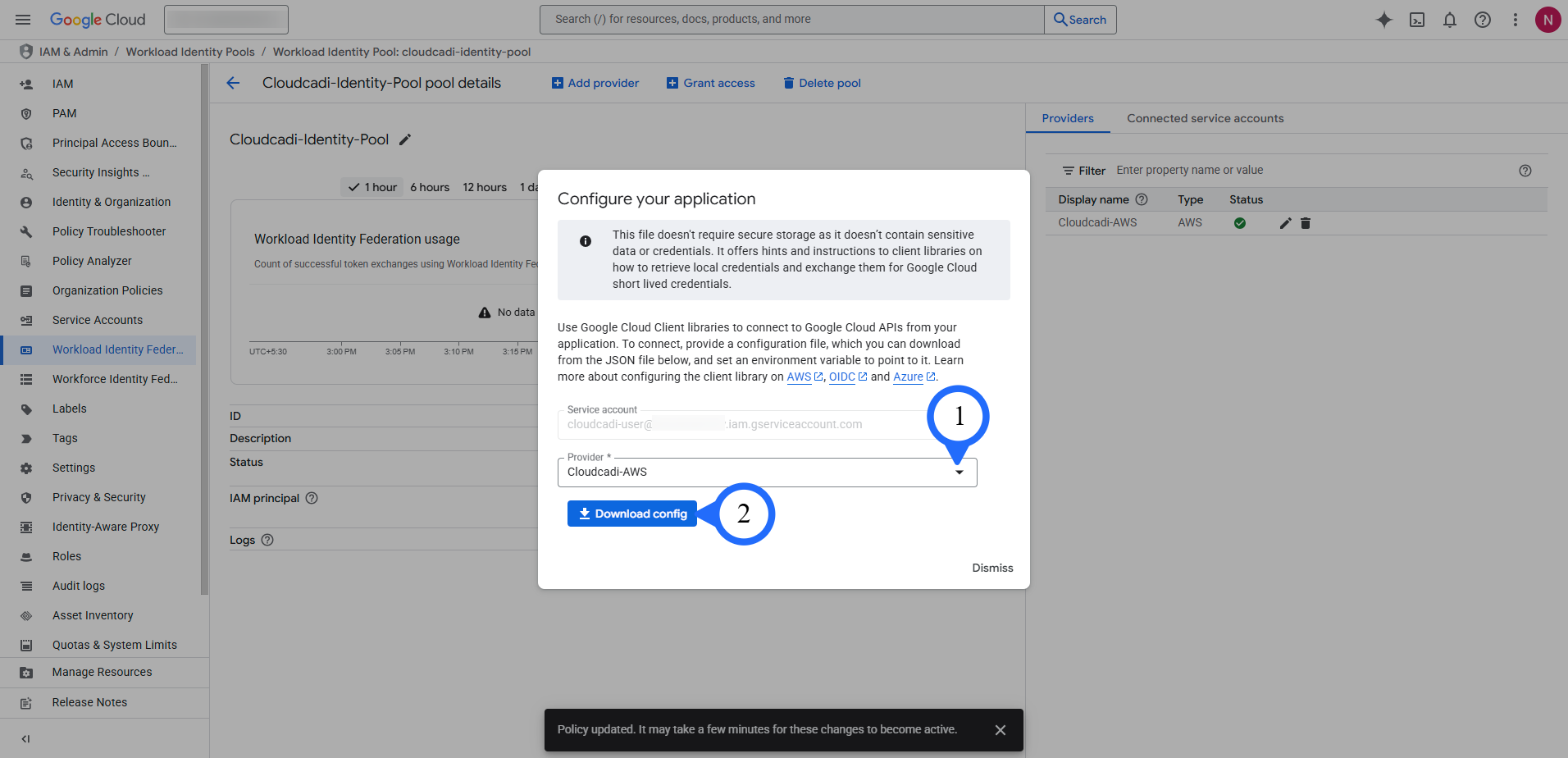Click the help question mark icon in header
1568x758 pixels.
[1483, 20]
